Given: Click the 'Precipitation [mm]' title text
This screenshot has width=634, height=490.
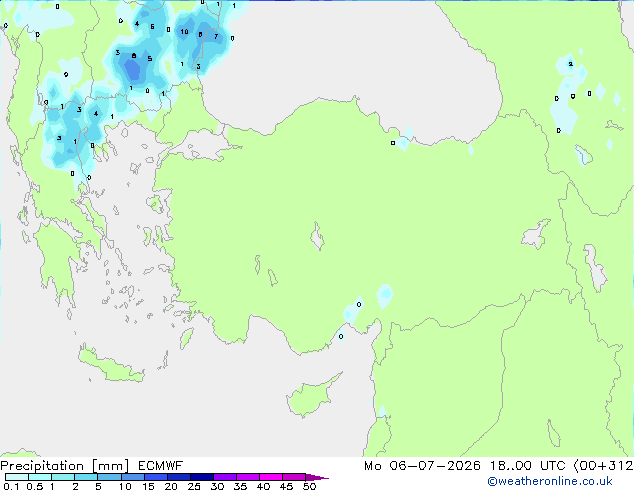Looking at the screenshot, I should (x=65, y=466).
